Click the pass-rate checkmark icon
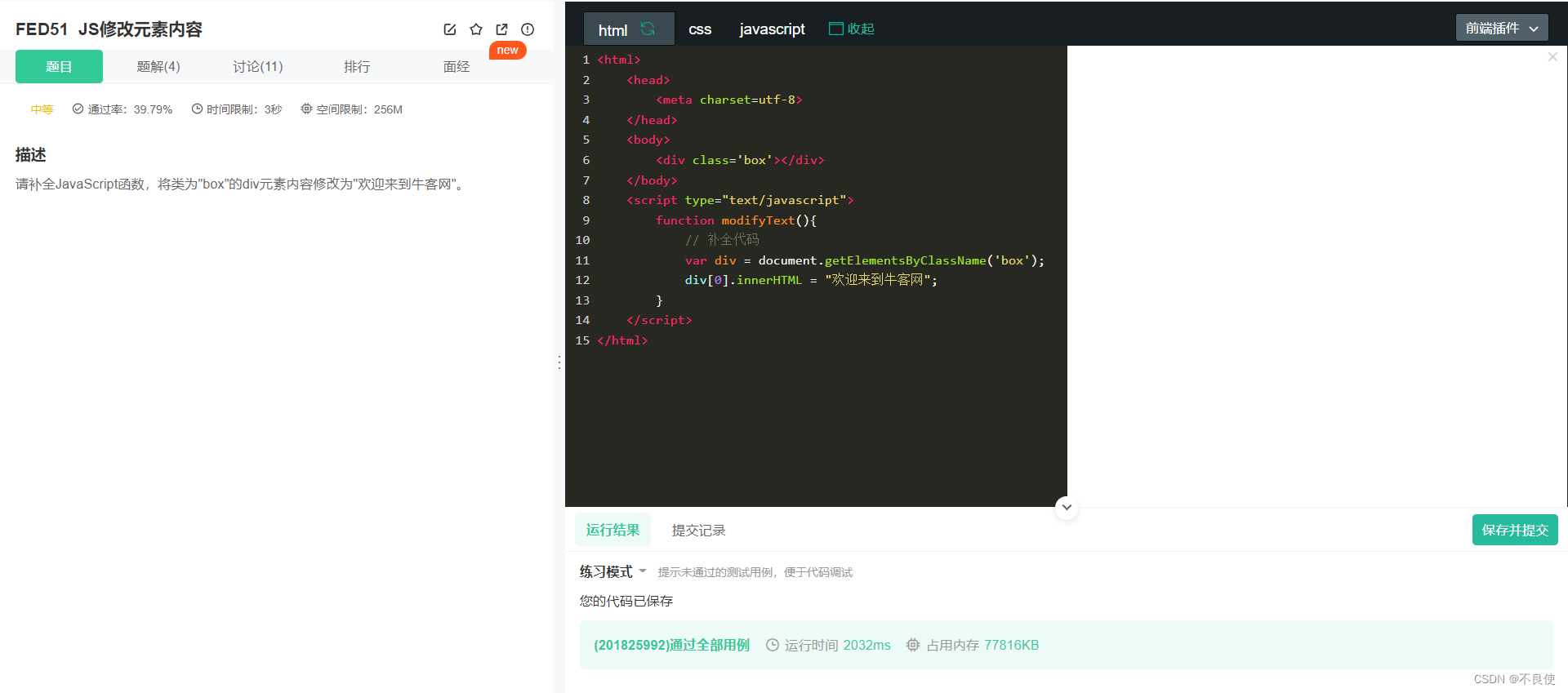 [x=78, y=109]
